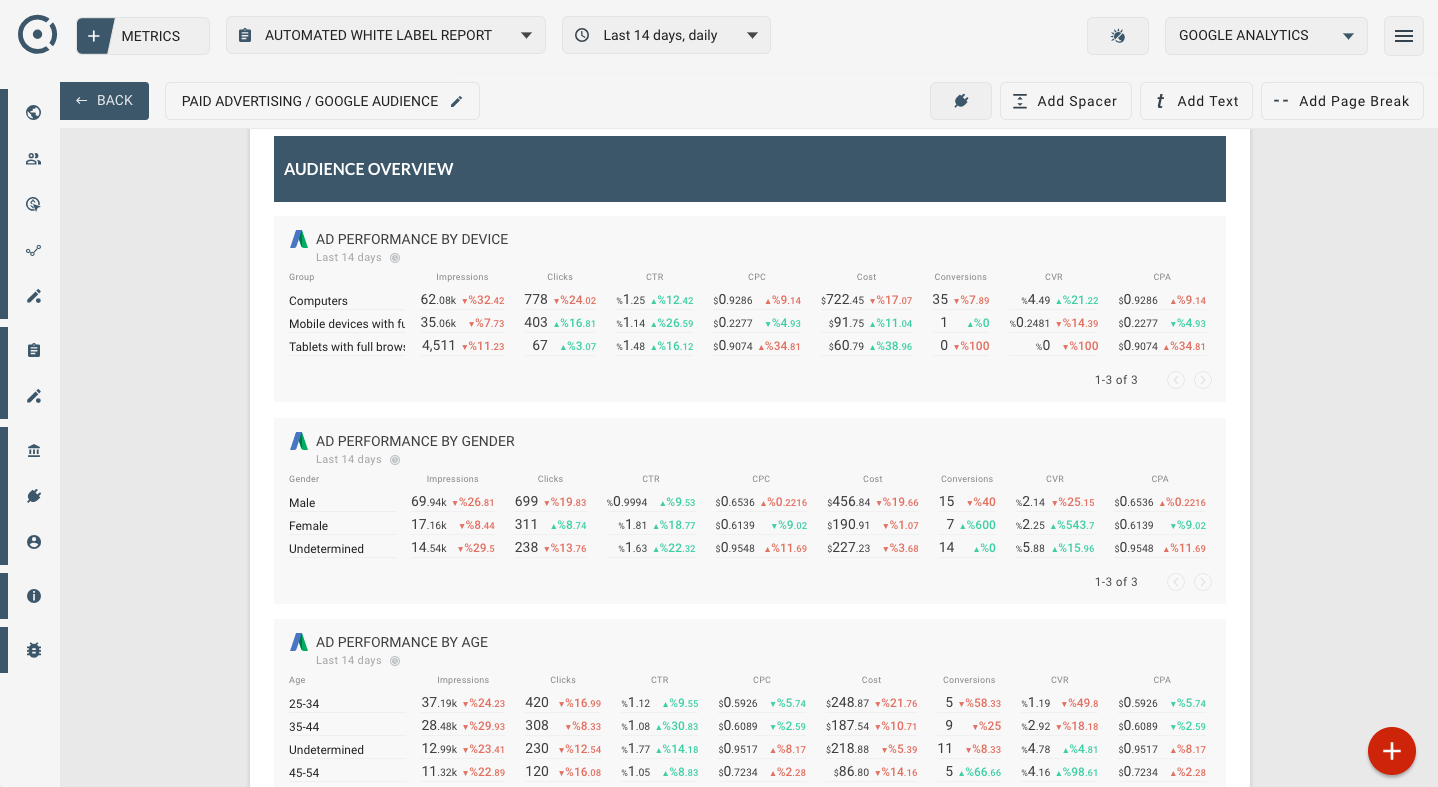The image size is (1438, 787).
Task: Open the line graph sidebar icon
Action: (x=34, y=251)
